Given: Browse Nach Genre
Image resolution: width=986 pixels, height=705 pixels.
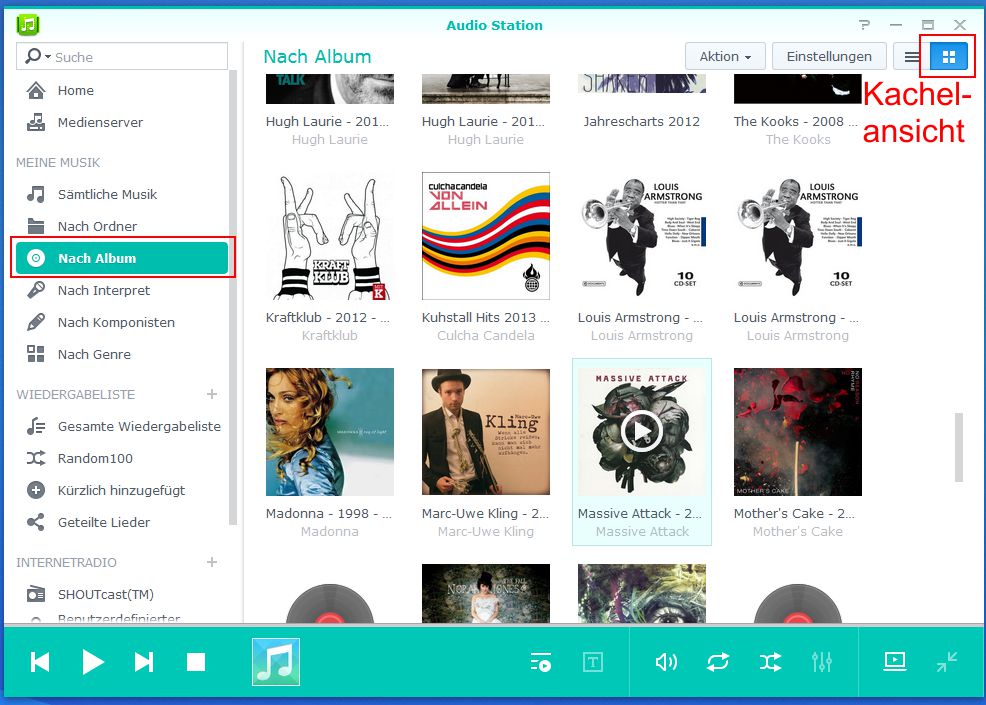Looking at the screenshot, I should 122,355.
